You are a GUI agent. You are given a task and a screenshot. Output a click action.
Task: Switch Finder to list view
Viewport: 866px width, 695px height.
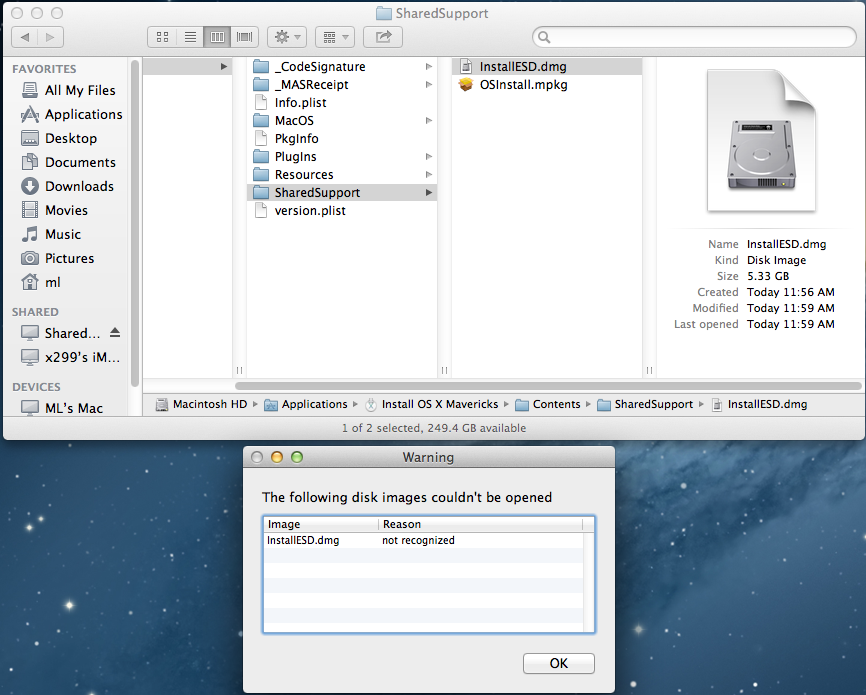(190, 37)
